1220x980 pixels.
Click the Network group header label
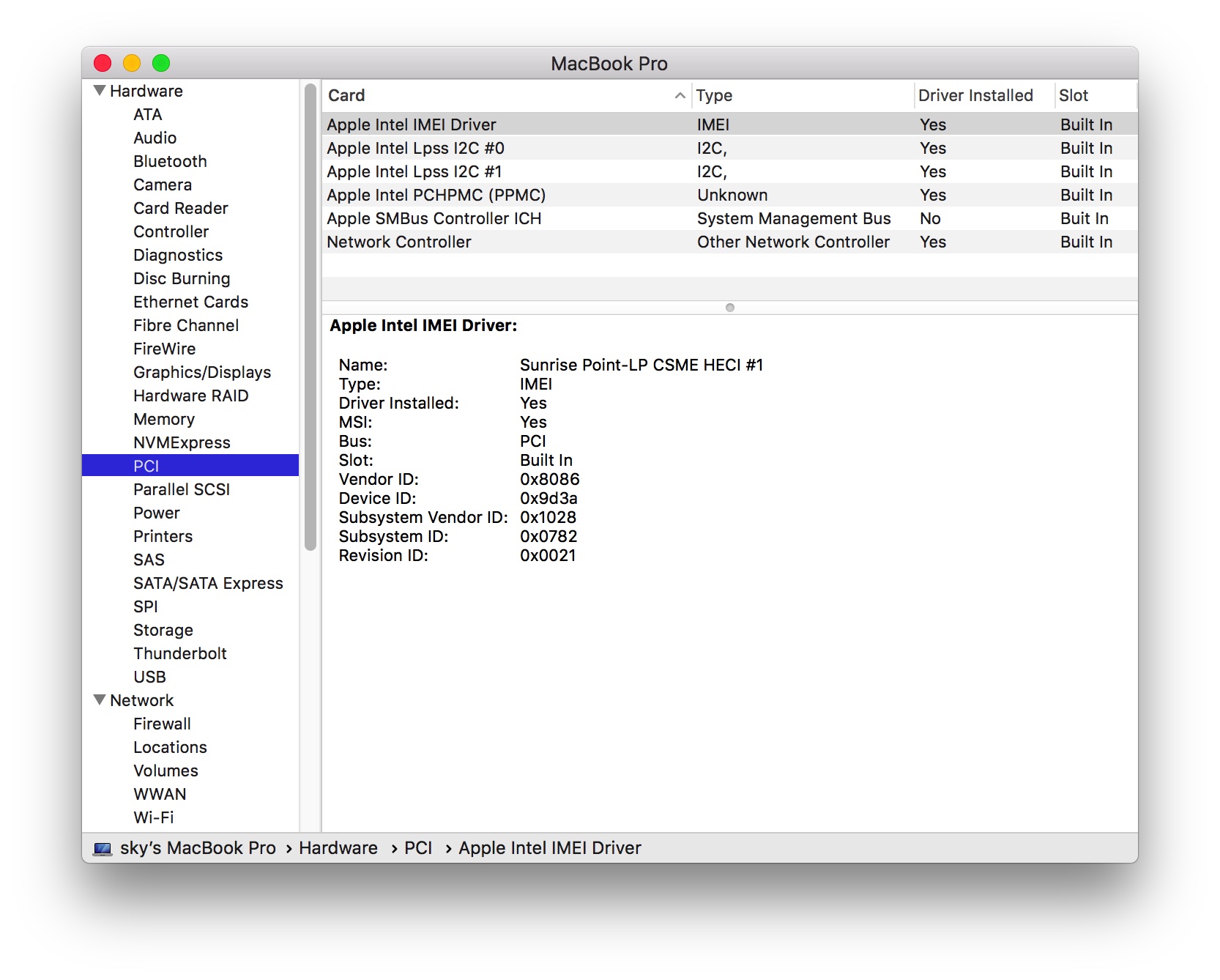(141, 700)
